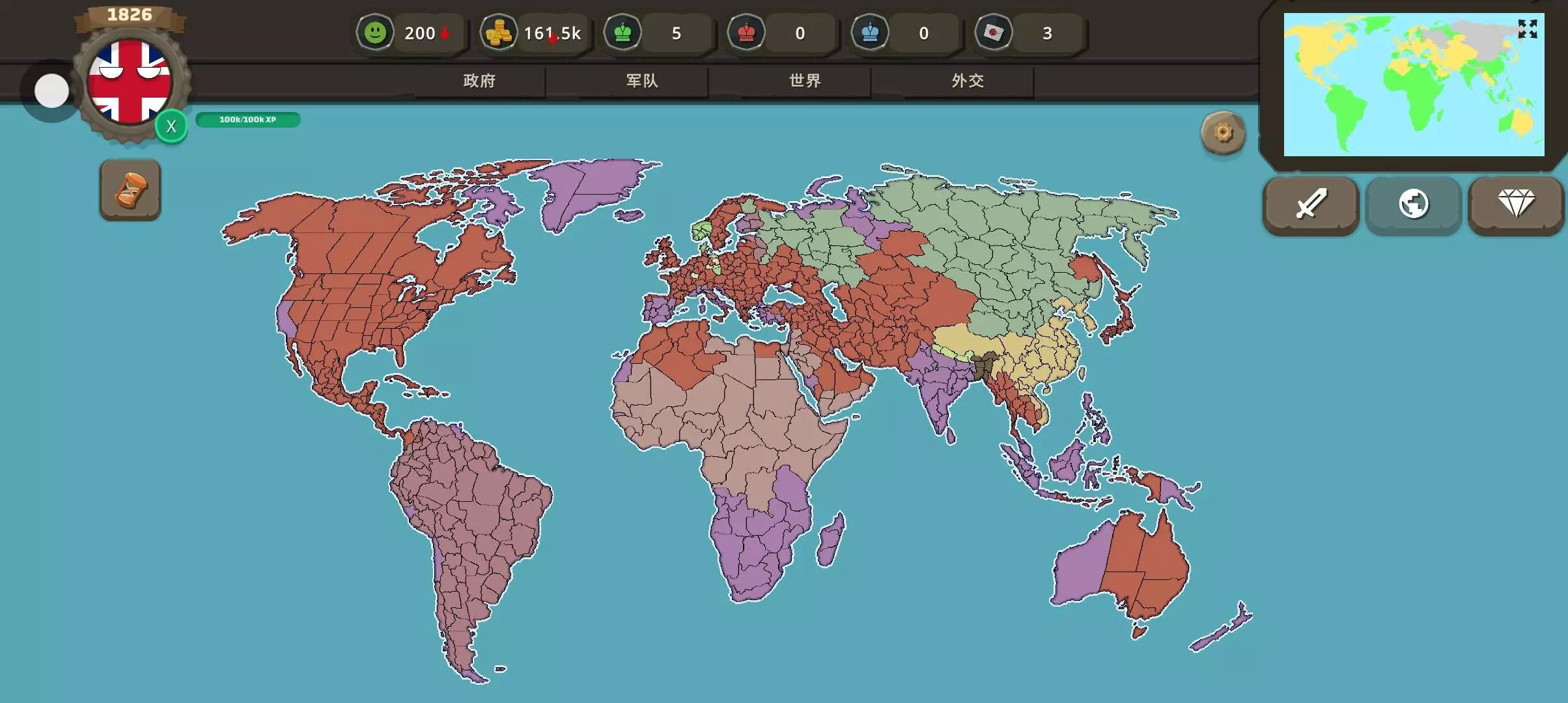This screenshot has height=703, width=1568.
Task: Open the diamond premium shop button
Action: [x=1516, y=204]
